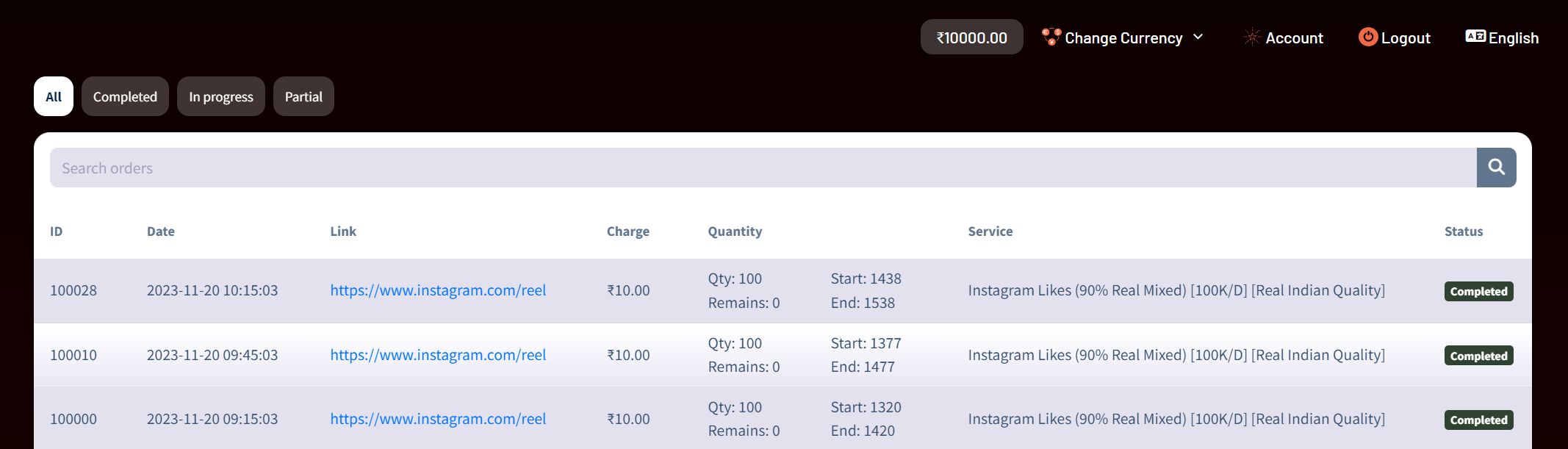Click order ID 100010
Screen dimensions: 1568x449
tap(73, 355)
